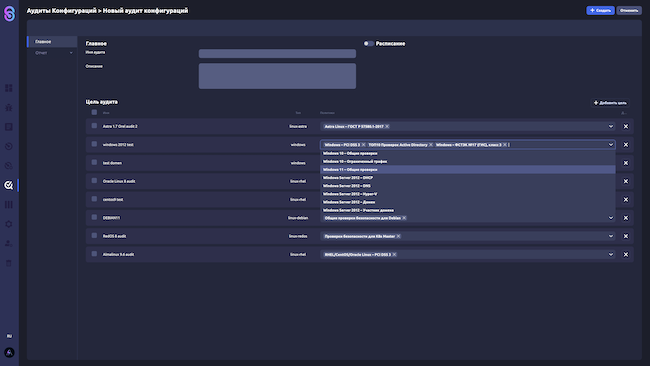
Task: Remove the Astra 1.7 Orel audit 2 target row
Action: click(x=626, y=126)
